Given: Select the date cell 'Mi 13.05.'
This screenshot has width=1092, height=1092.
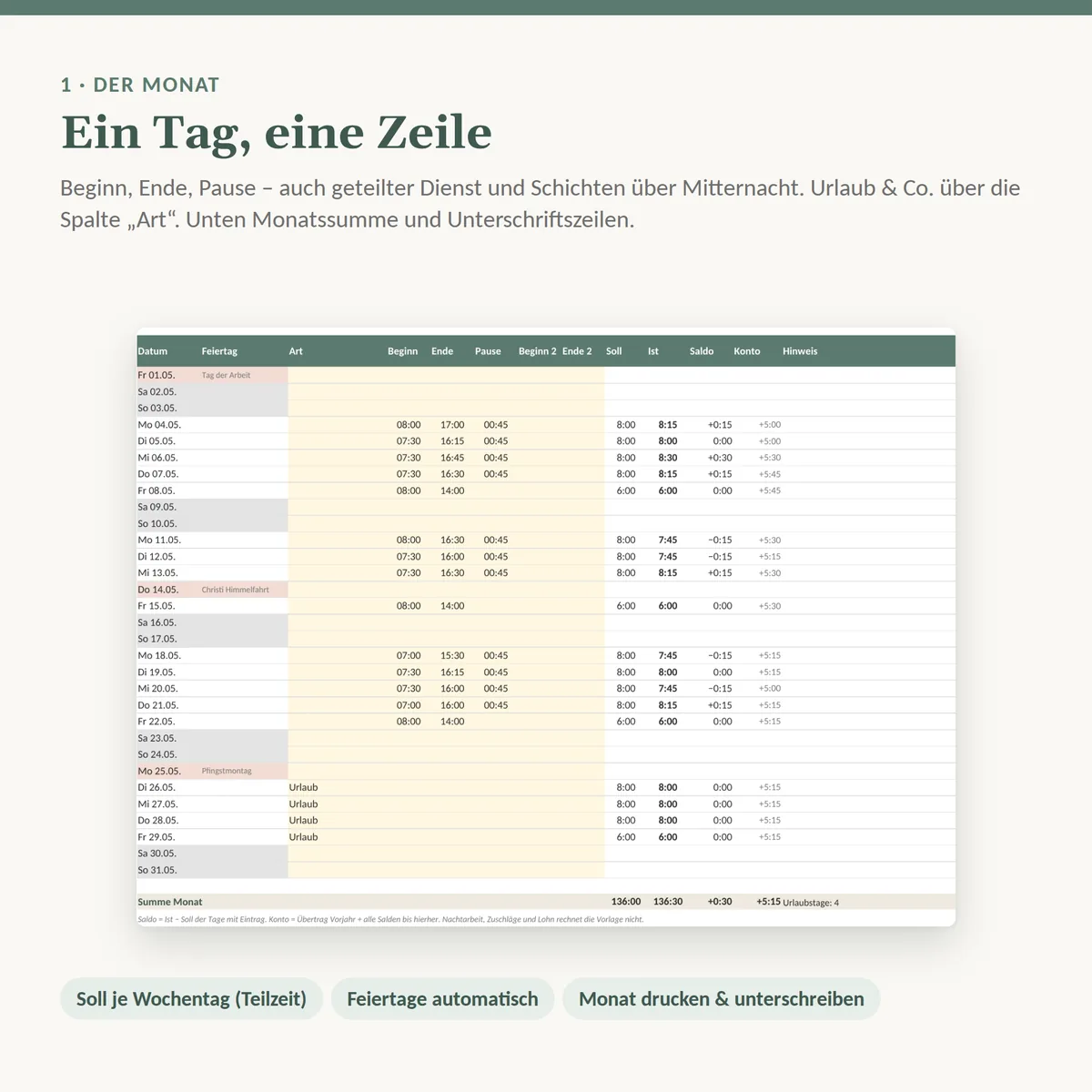Looking at the screenshot, I should [x=158, y=573].
